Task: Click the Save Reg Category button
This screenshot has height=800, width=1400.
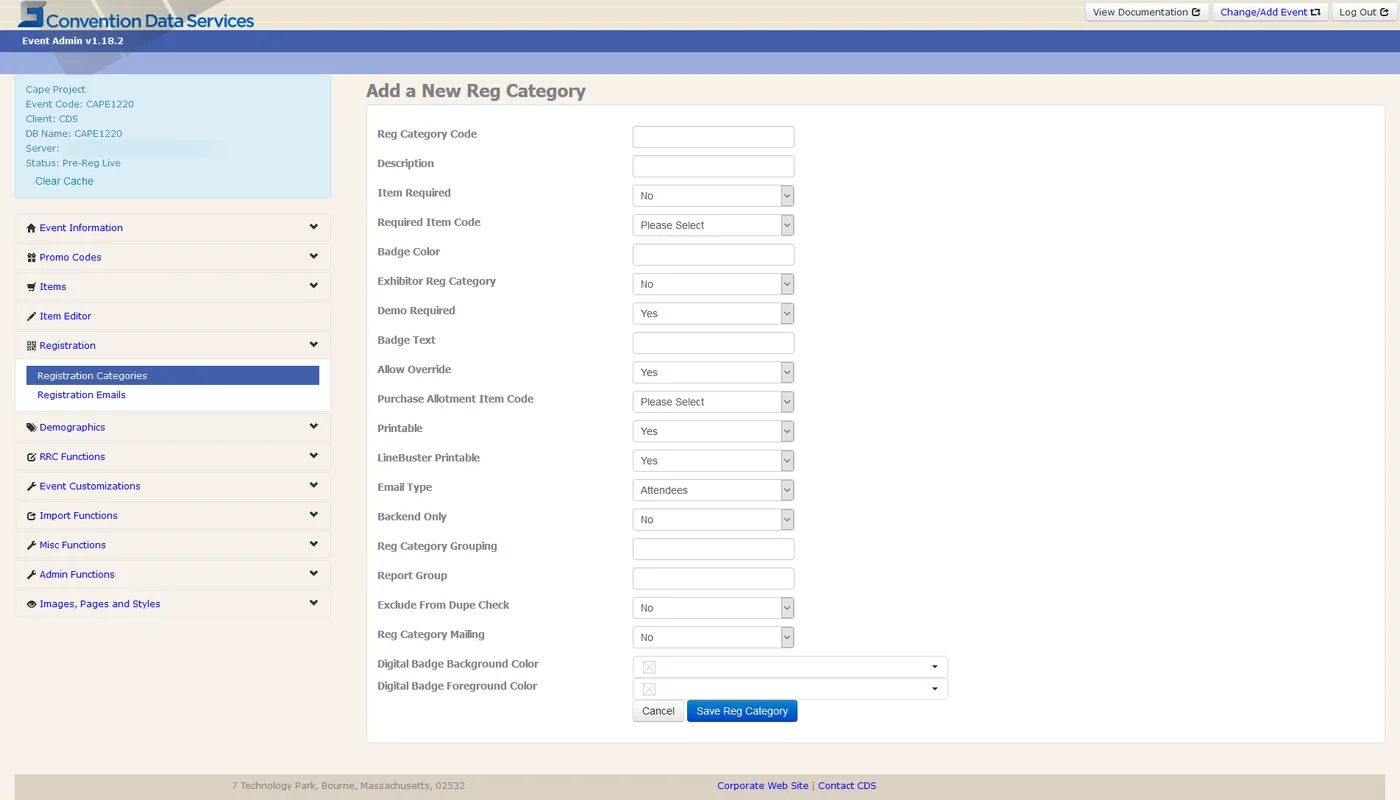Action: 742,711
